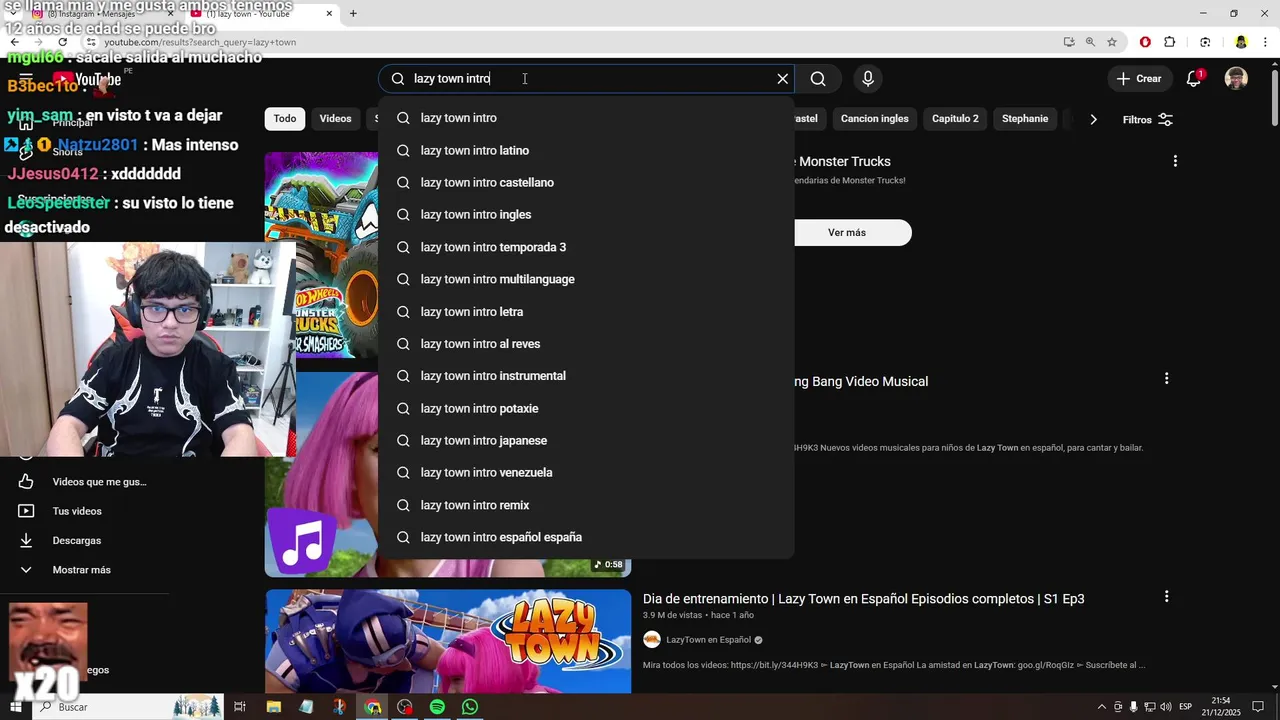
Task: Open YouTube notifications bell
Action: (1194, 79)
